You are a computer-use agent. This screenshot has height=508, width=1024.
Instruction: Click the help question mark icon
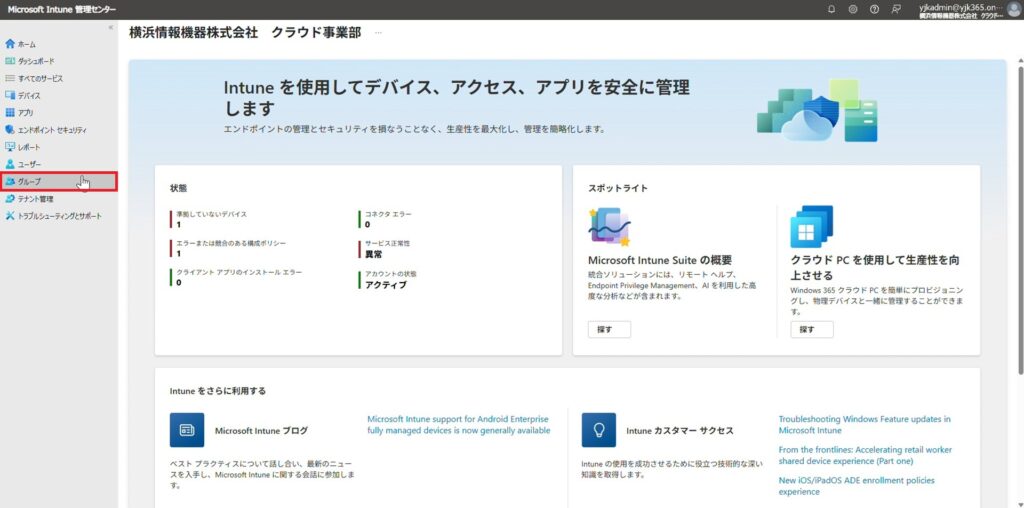(874, 9)
